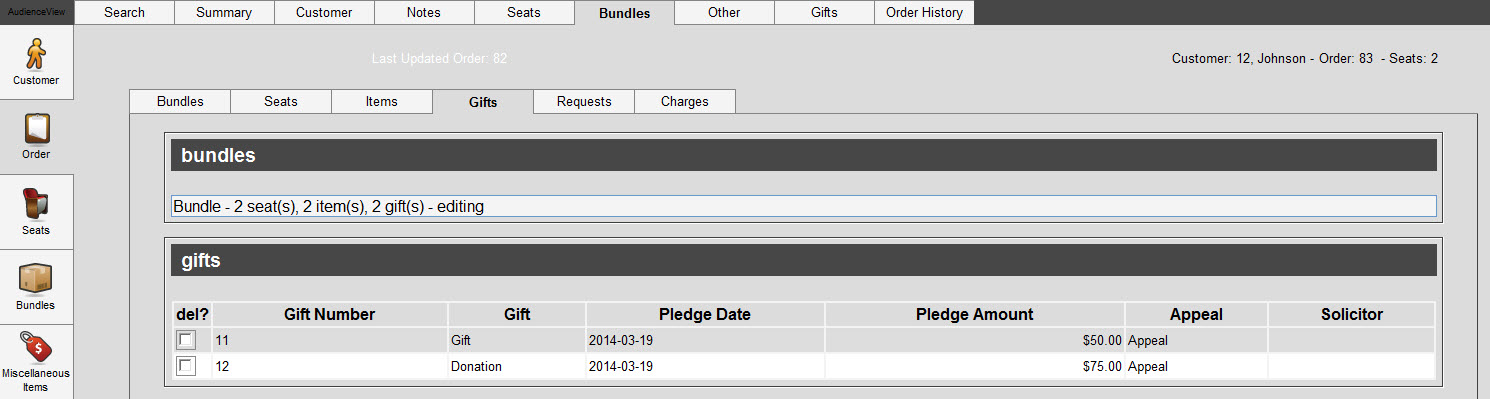Open the Notes top tab
Screen dimensions: 1490x399
tap(424, 12)
